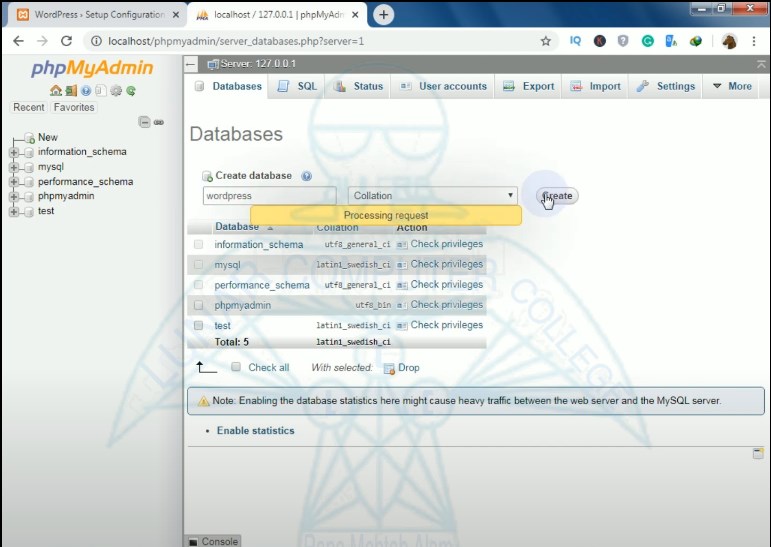The height and width of the screenshot is (547, 771).
Task: Reload navigation panel with green refresh icon
Action: click(x=131, y=91)
